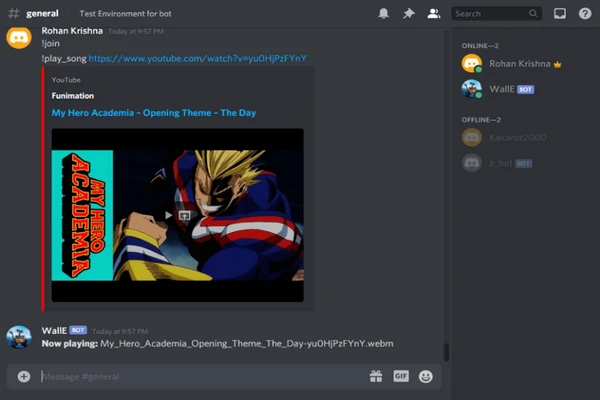Viewport: 600px width, 400px height.
Task: Open the inbox icon
Action: point(560,13)
